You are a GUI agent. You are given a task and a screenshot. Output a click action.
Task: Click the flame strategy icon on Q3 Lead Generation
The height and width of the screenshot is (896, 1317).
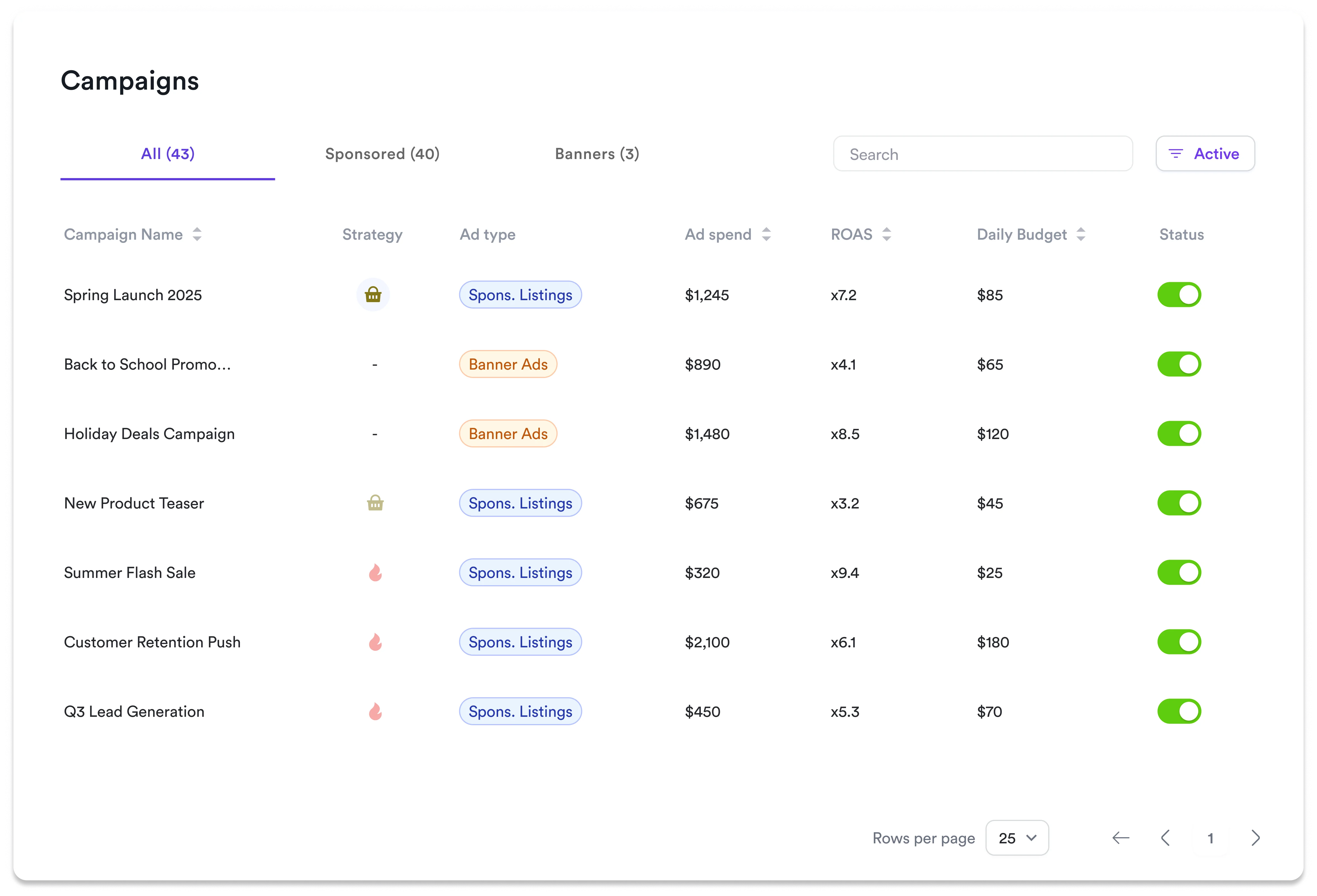(x=375, y=711)
